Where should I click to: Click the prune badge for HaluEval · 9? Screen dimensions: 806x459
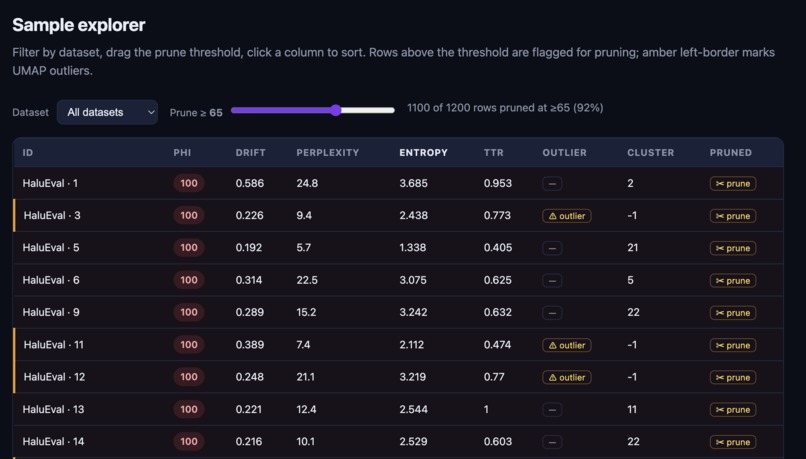click(x=732, y=313)
